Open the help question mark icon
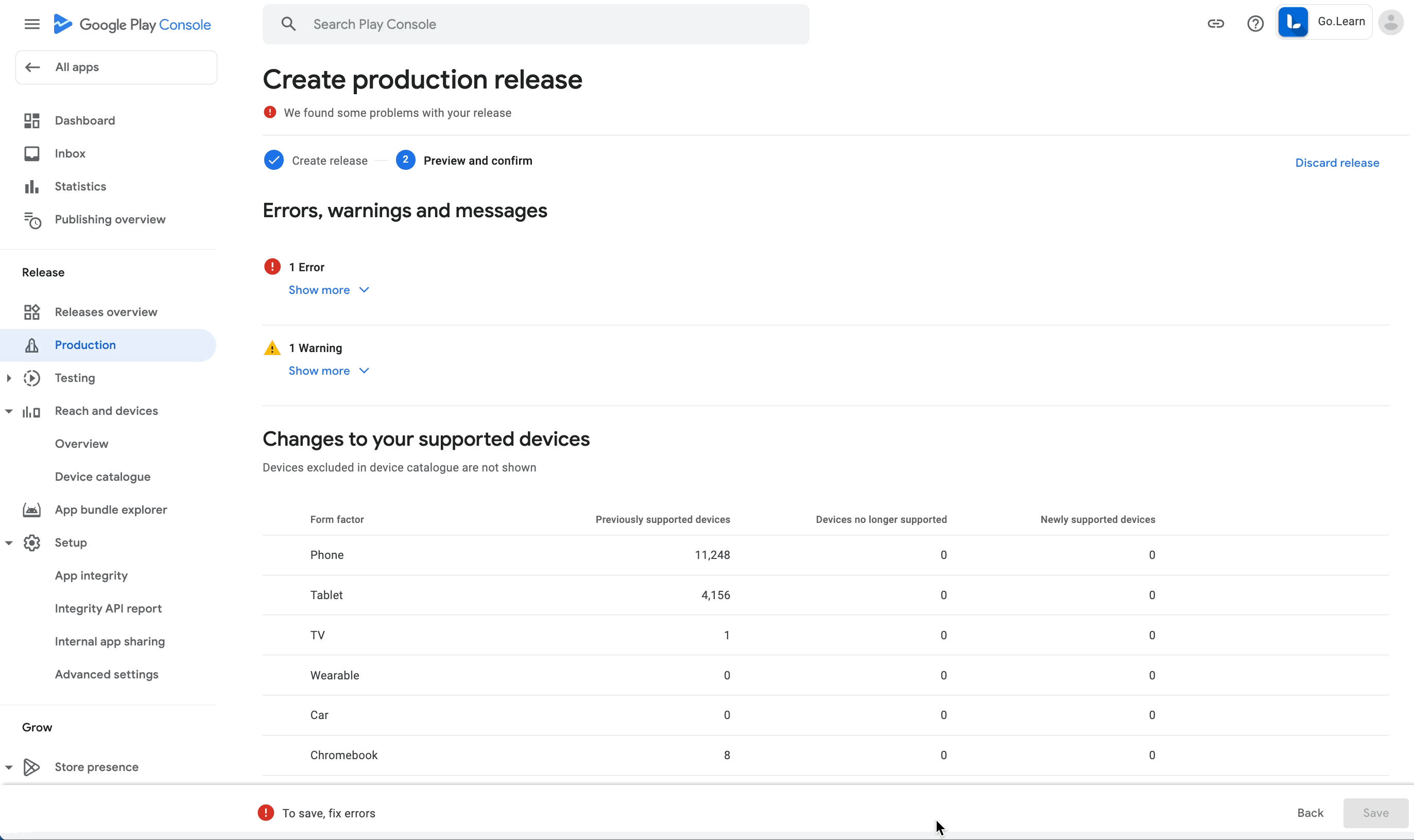This screenshot has height=840, width=1414. point(1255,24)
